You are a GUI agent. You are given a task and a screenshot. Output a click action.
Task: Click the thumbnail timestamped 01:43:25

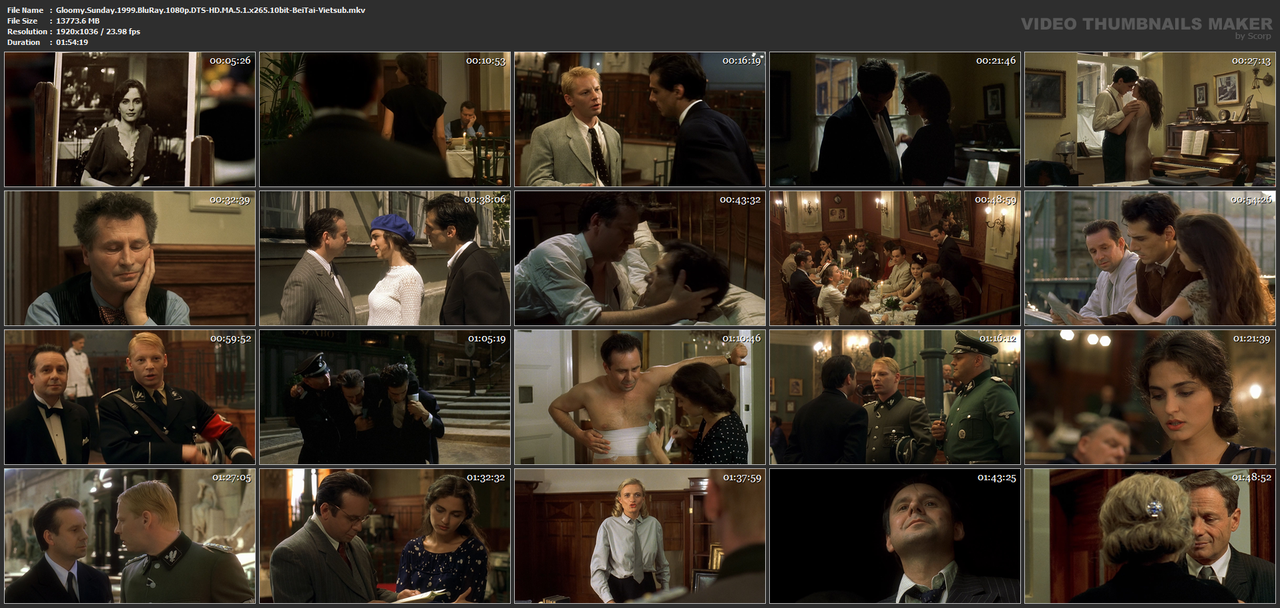click(x=895, y=536)
